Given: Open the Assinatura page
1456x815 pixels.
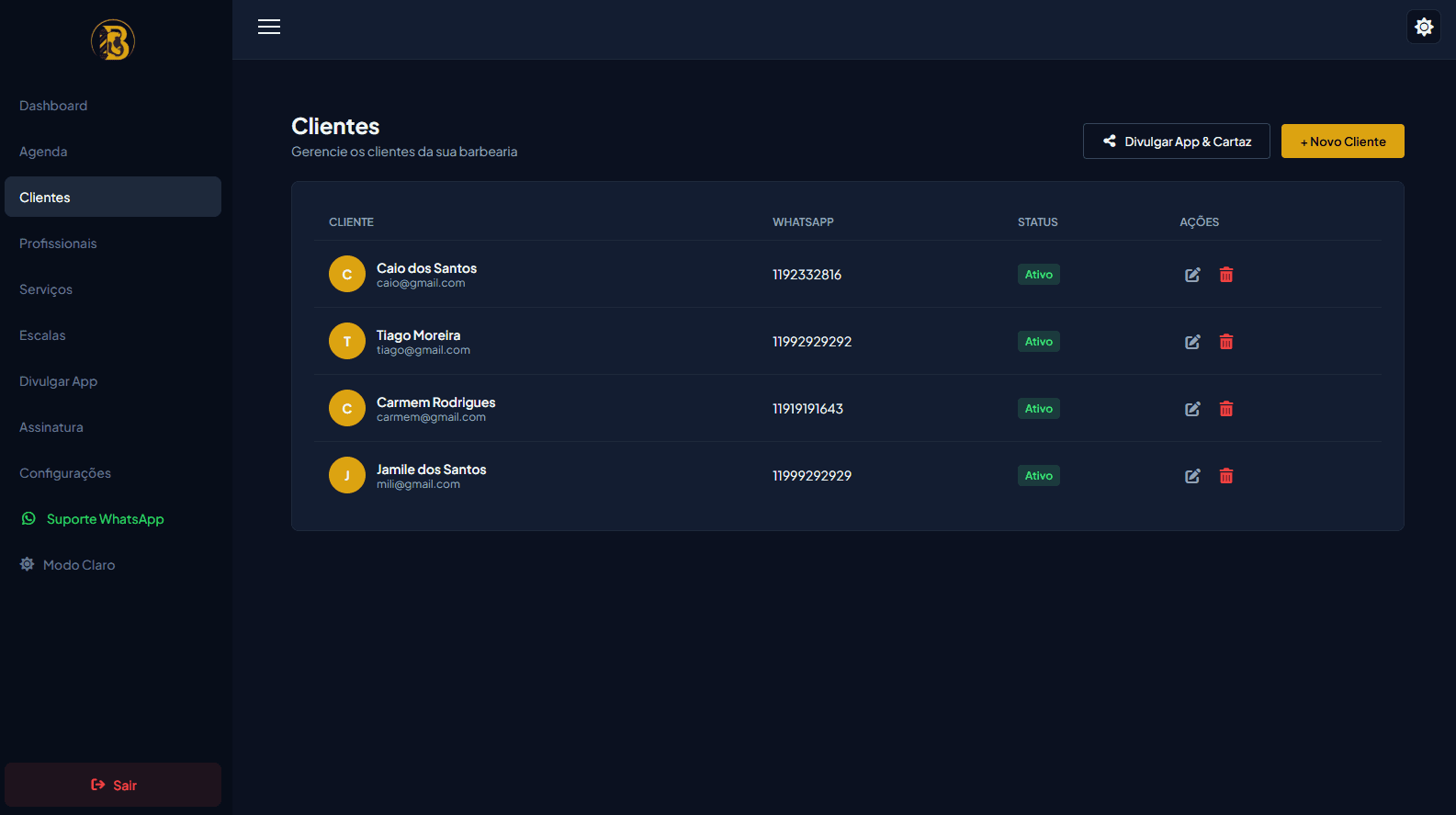Looking at the screenshot, I should tap(113, 427).
